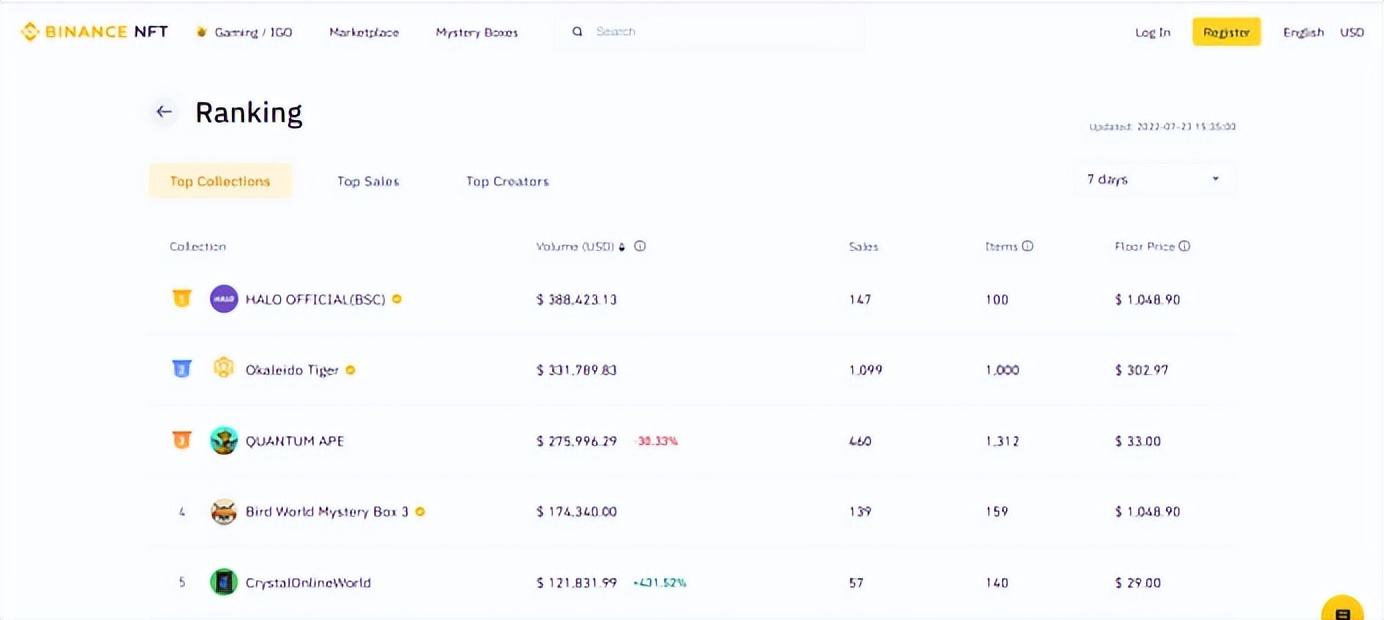Click the $ 275,996.29 volume value

[576, 441]
